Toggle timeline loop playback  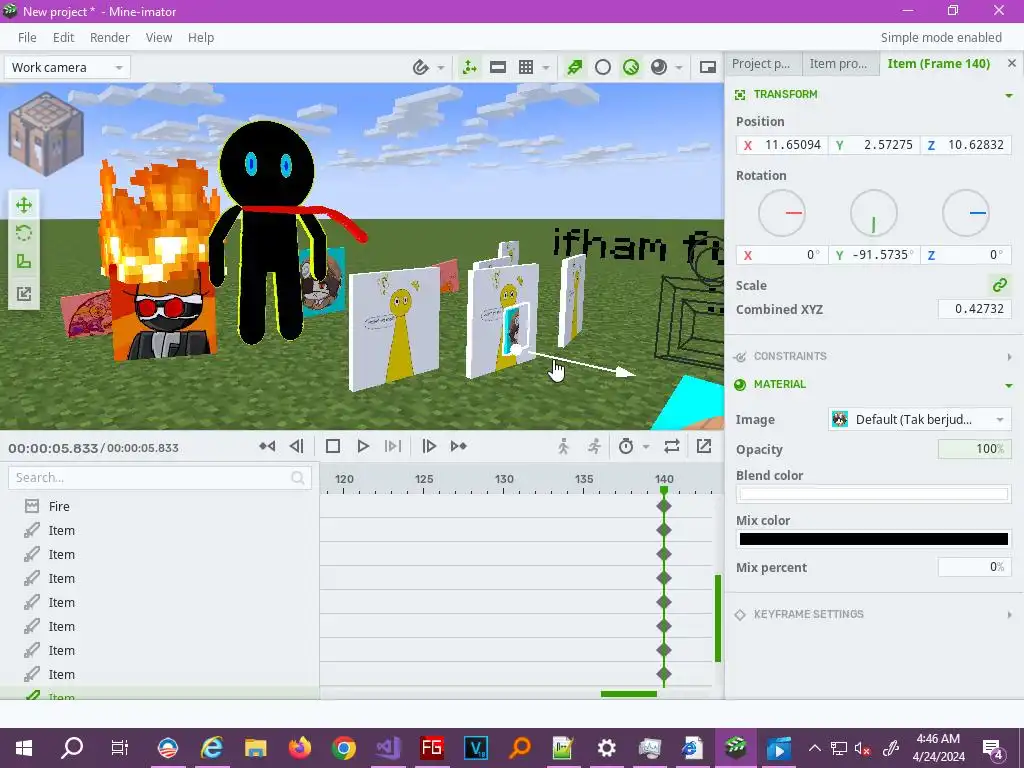[x=672, y=446]
